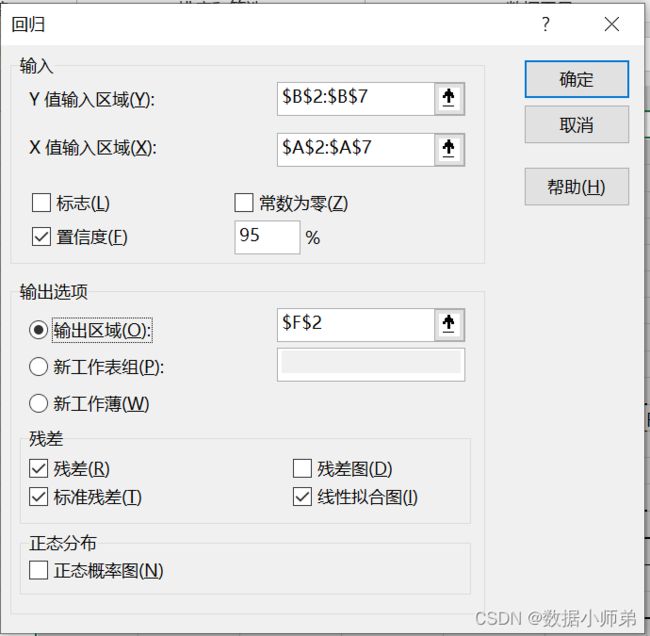
Task: Click range selector icon beside $F$2 output field
Action: (449, 325)
